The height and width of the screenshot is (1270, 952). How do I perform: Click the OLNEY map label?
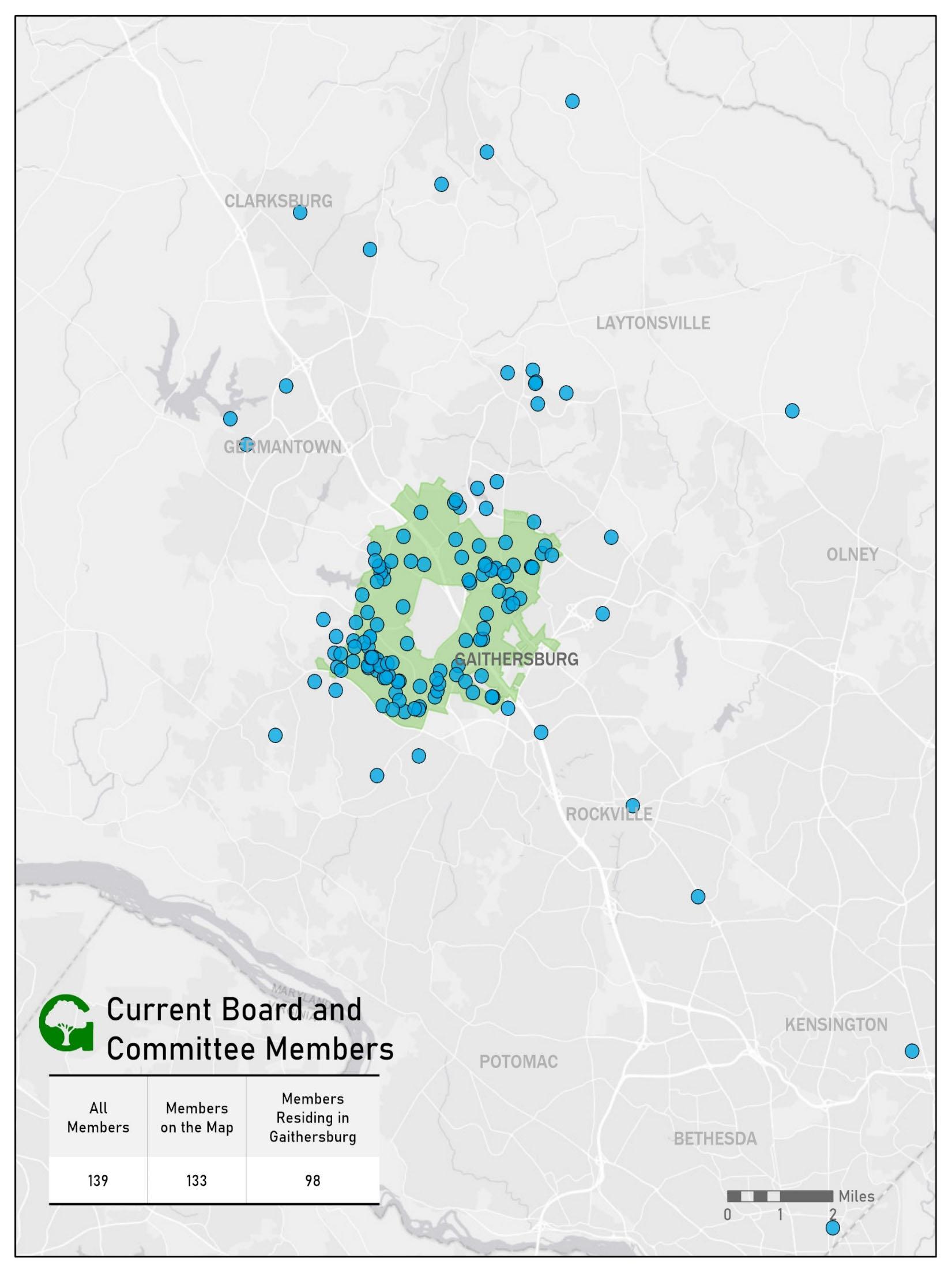point(852,555)
